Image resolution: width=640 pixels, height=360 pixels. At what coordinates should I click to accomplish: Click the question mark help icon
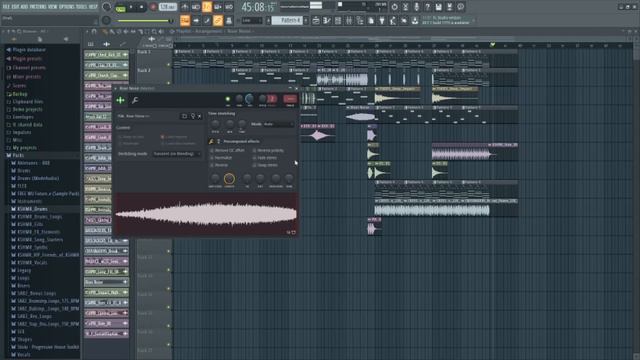[427, 7]
